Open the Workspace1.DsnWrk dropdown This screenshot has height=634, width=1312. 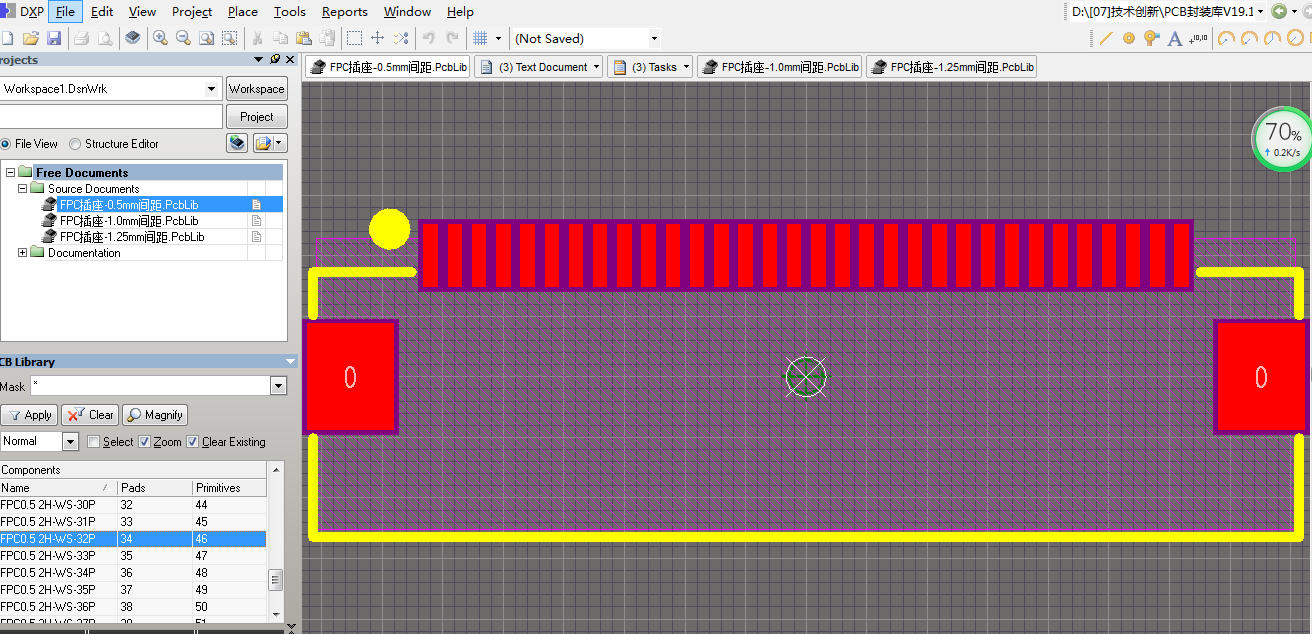(211, 88)
